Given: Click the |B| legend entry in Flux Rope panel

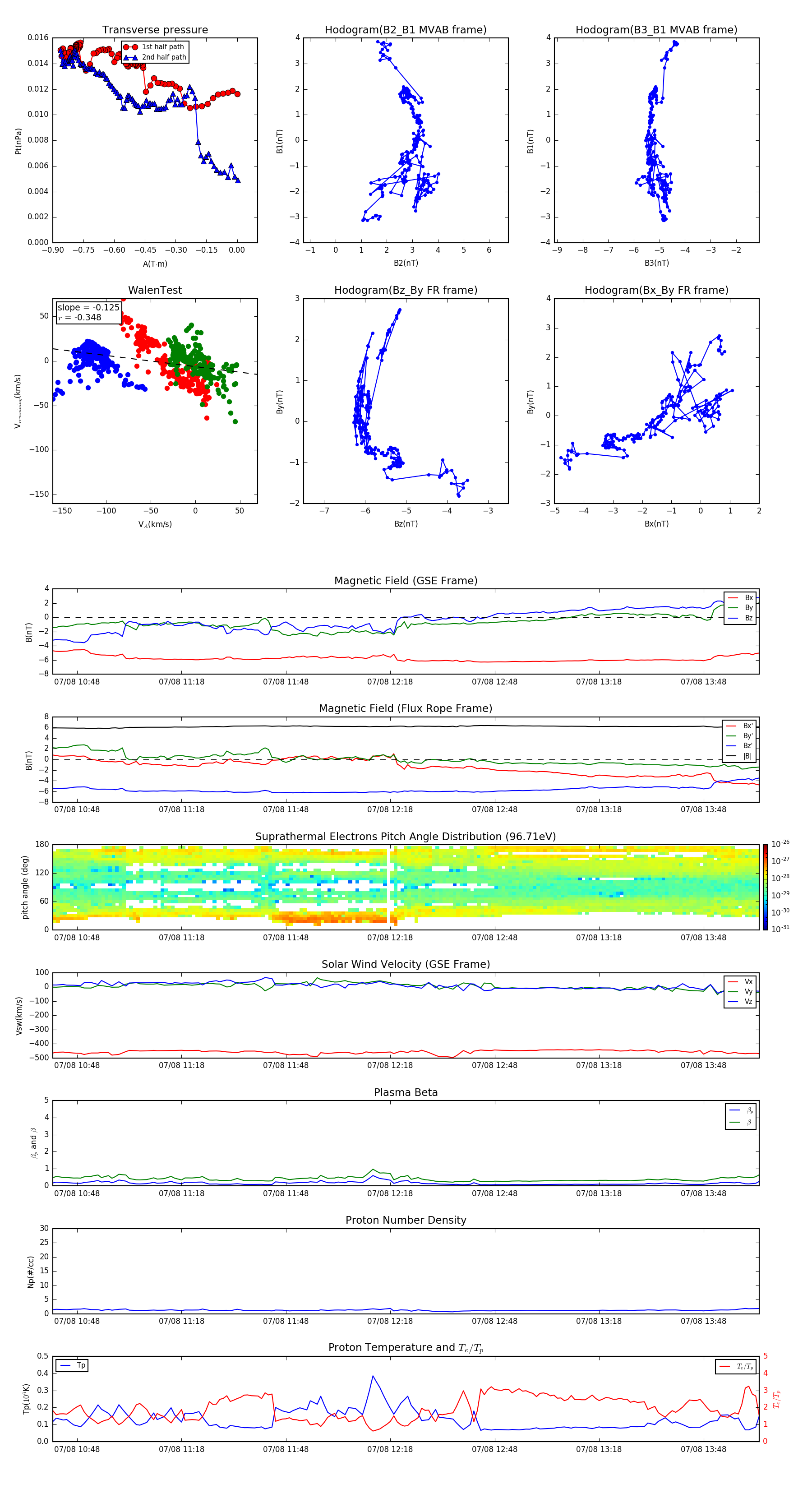Looking at the screenshot, I should [740, 756].
